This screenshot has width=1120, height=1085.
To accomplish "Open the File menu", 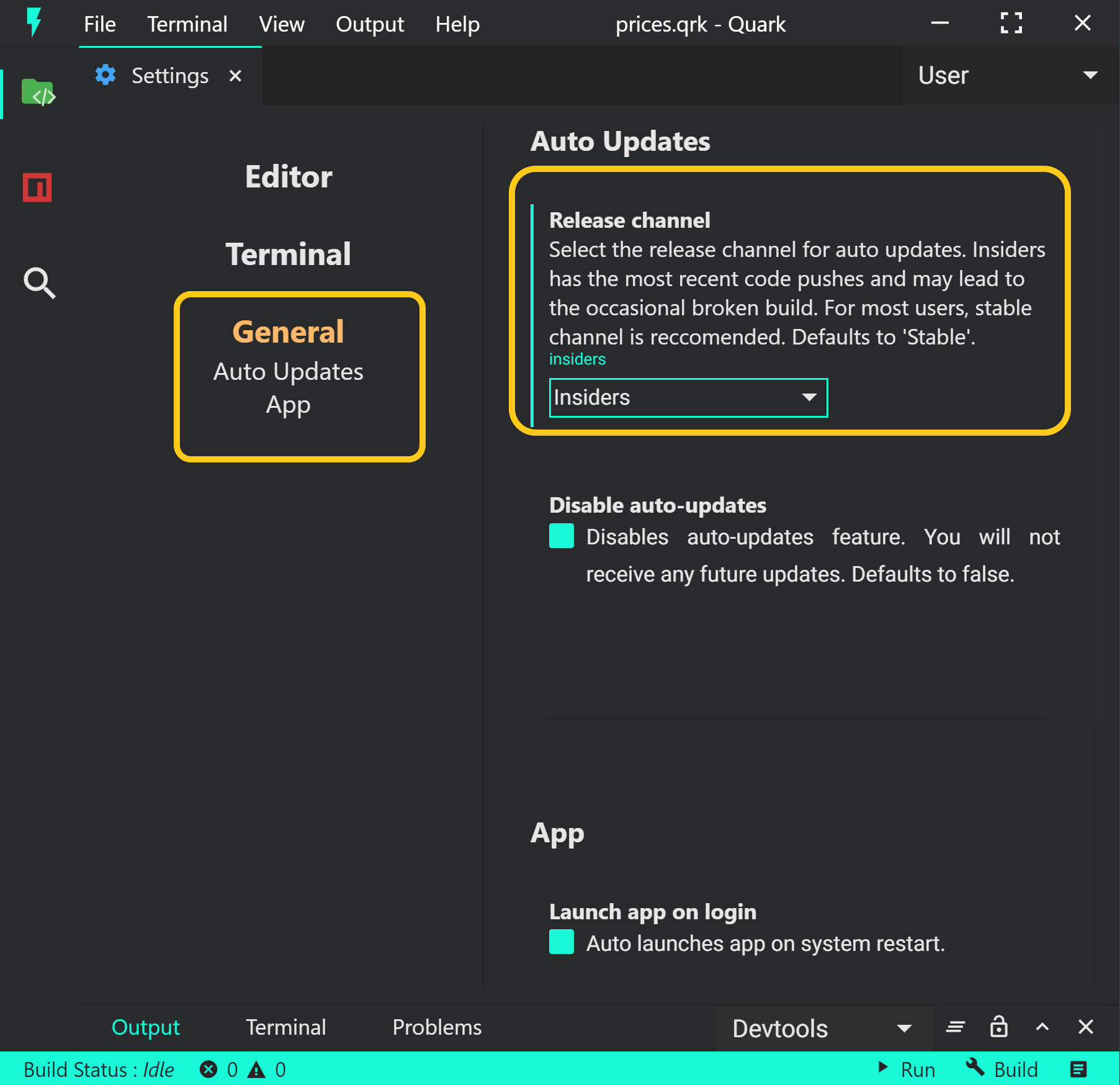I will [100, 24].
